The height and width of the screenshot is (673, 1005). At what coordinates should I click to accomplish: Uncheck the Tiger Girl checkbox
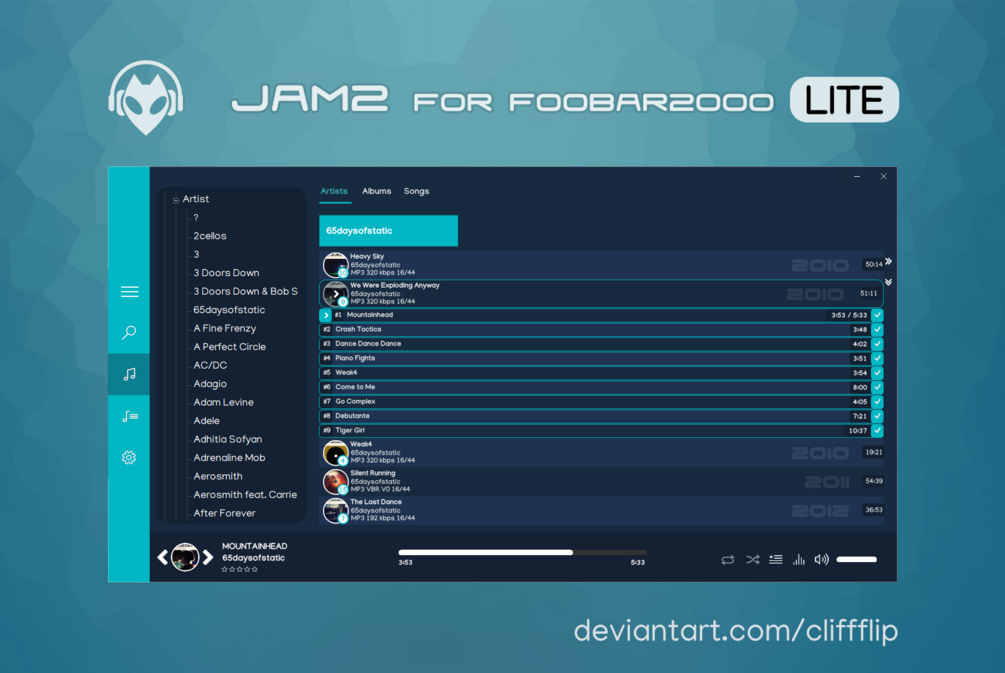point(877,431)
